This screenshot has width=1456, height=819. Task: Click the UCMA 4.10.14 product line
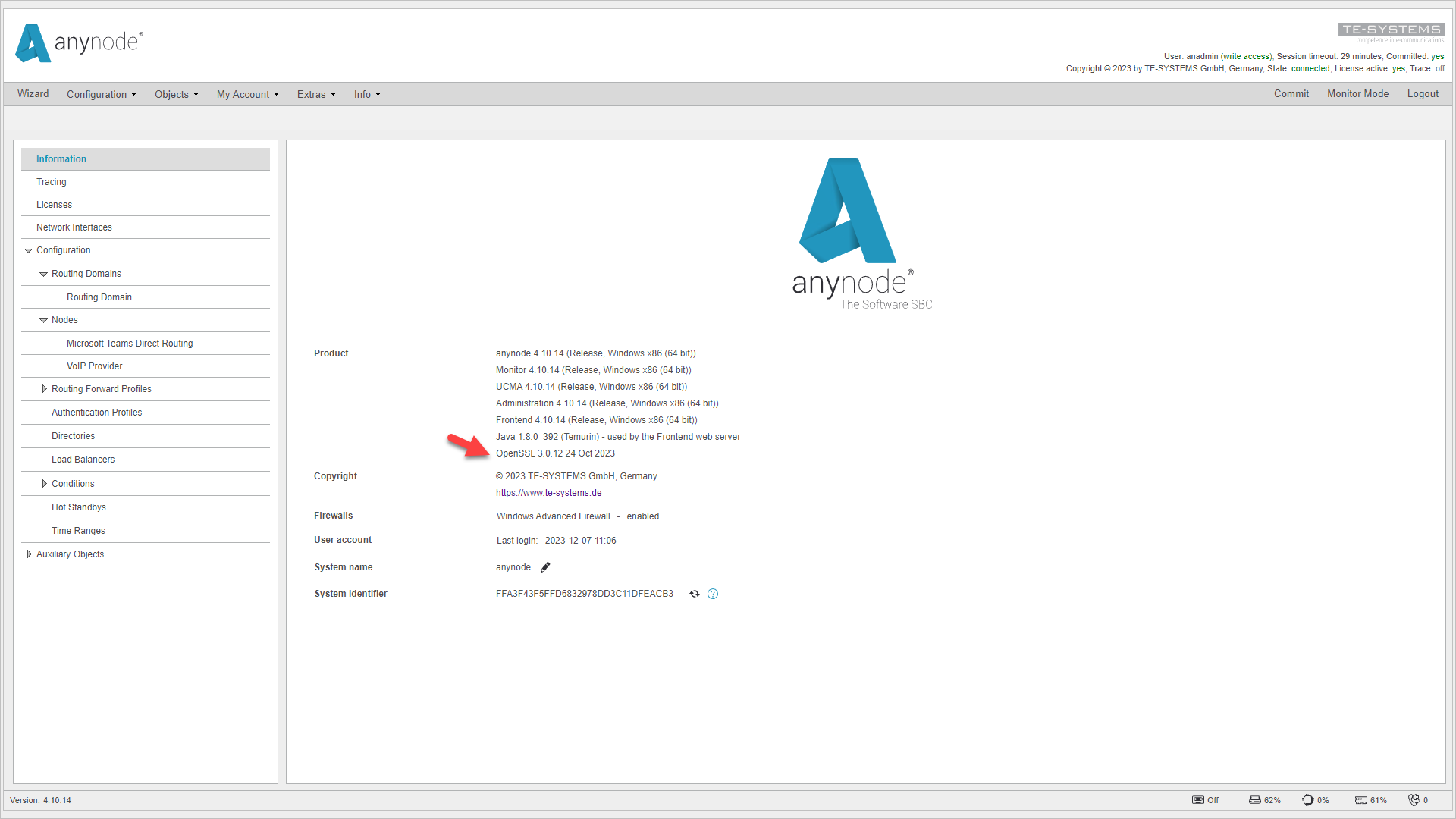(x=591, y=387)
